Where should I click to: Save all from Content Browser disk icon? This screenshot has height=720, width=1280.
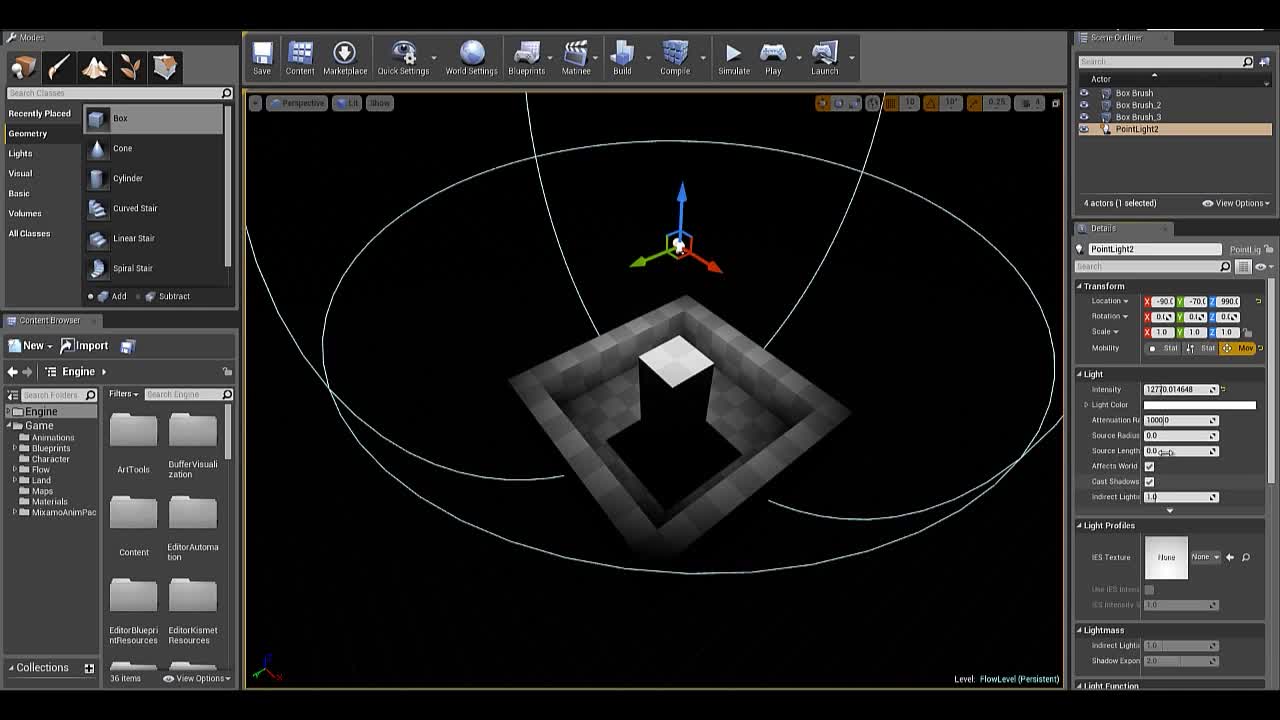(x=128, y=346)
